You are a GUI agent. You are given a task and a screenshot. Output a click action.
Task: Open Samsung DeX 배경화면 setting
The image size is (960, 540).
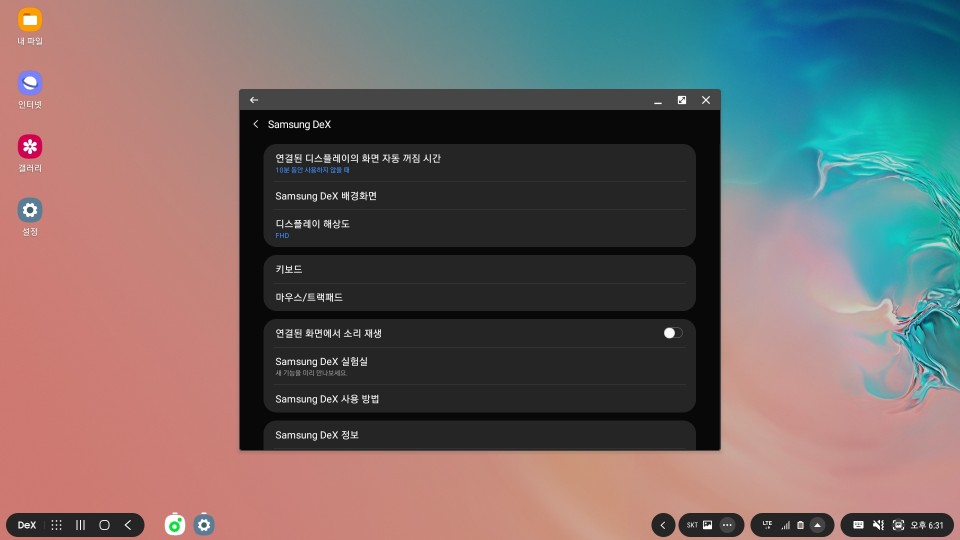(x=479, y=196)
